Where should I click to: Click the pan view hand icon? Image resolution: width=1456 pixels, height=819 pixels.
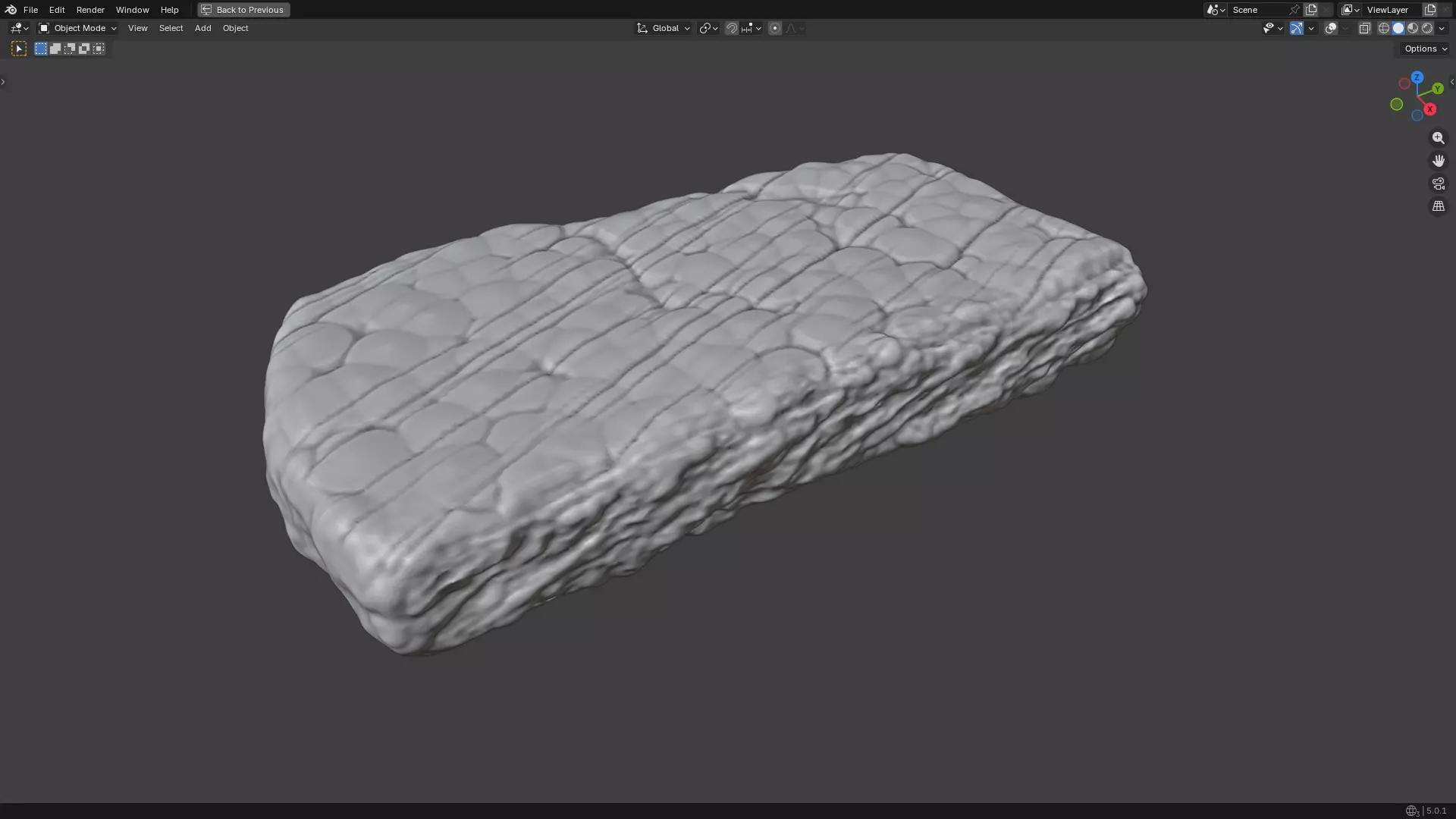click(1438, 161)
